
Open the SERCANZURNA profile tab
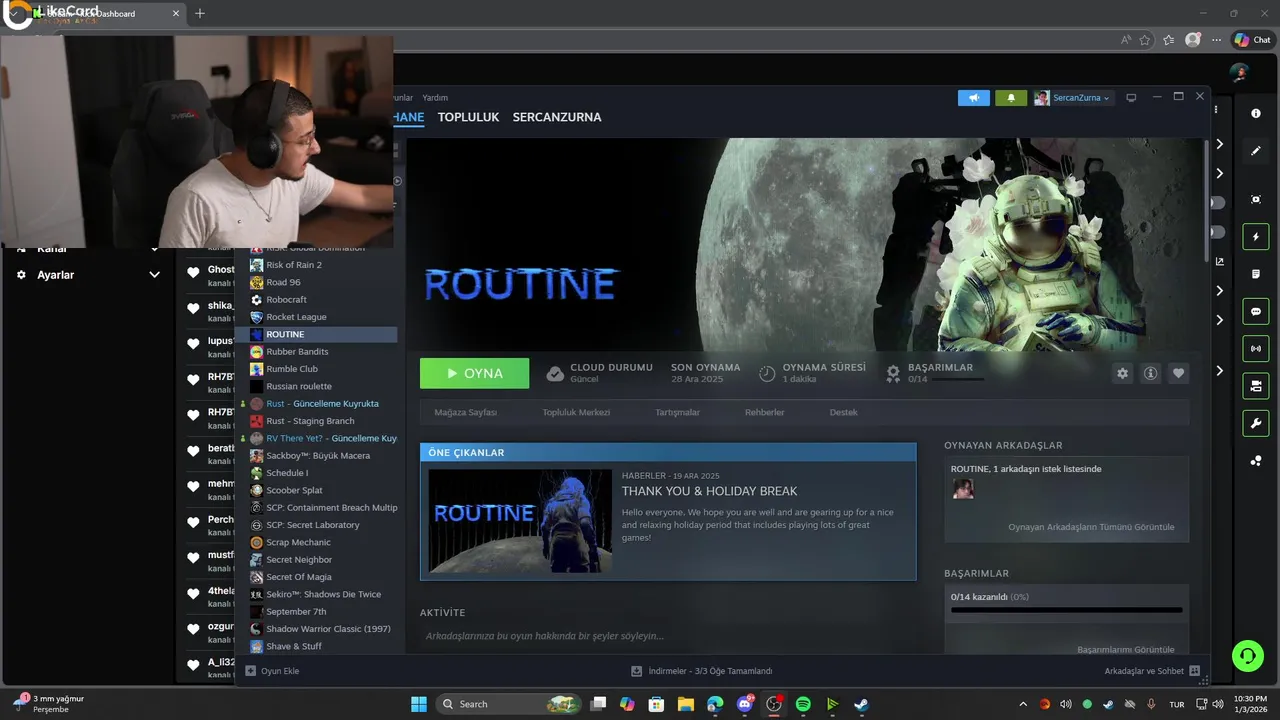coord(557,117)
